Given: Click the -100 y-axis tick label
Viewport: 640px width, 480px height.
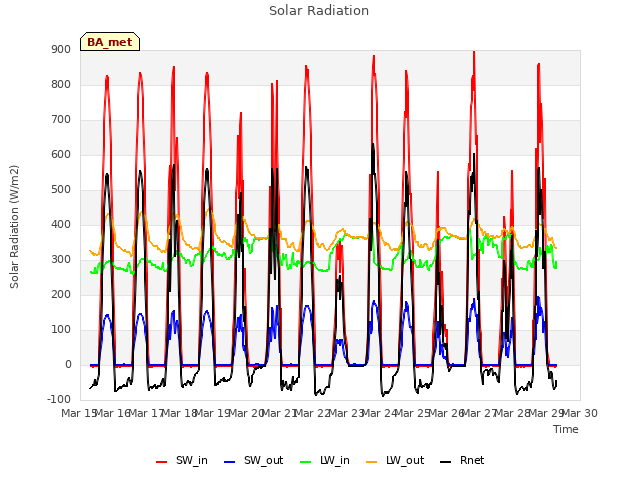Looking at the screenshot, I should tap(59, 399).
